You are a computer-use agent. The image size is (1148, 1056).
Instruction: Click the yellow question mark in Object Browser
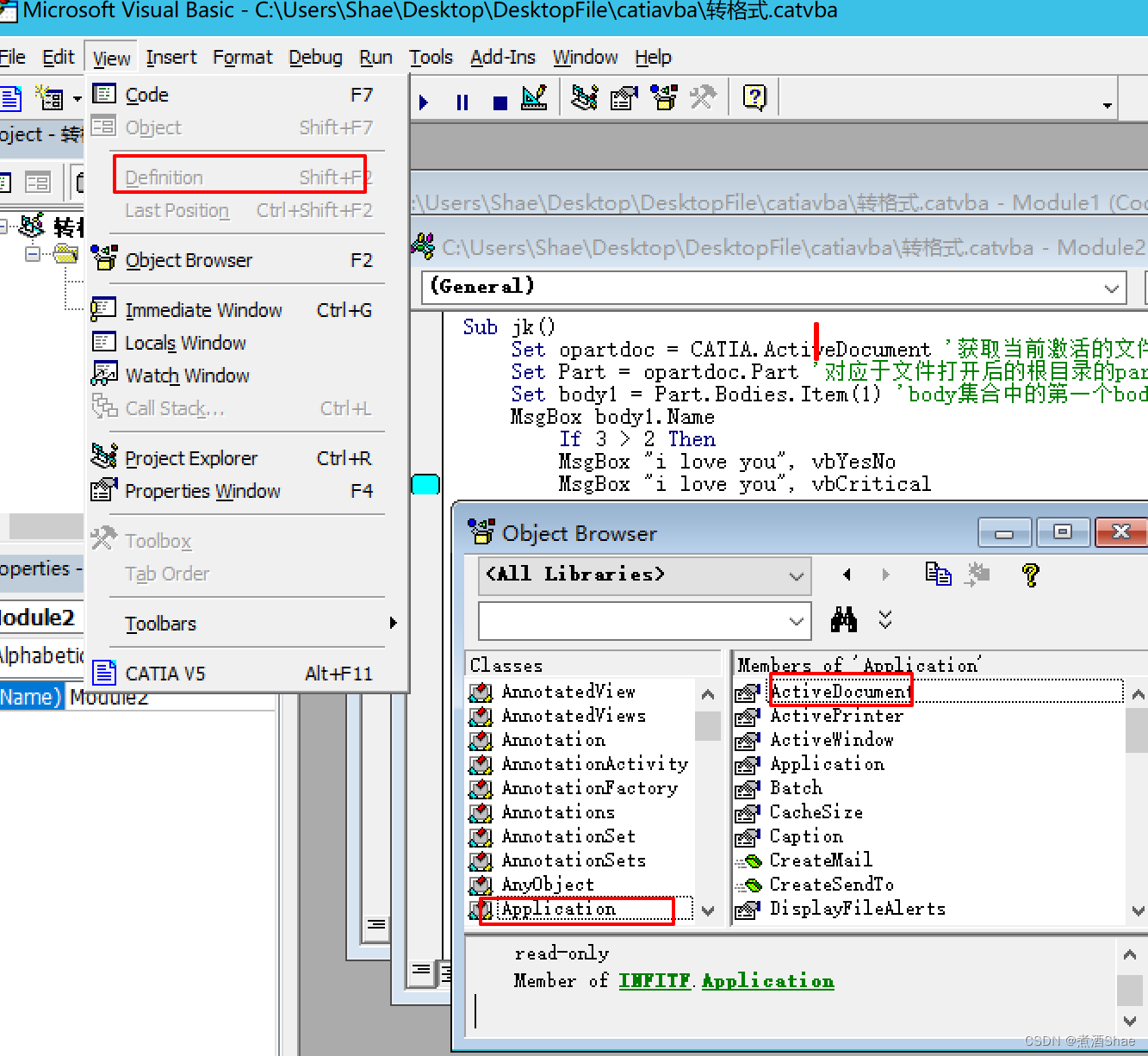click(x=1030, y=574)
